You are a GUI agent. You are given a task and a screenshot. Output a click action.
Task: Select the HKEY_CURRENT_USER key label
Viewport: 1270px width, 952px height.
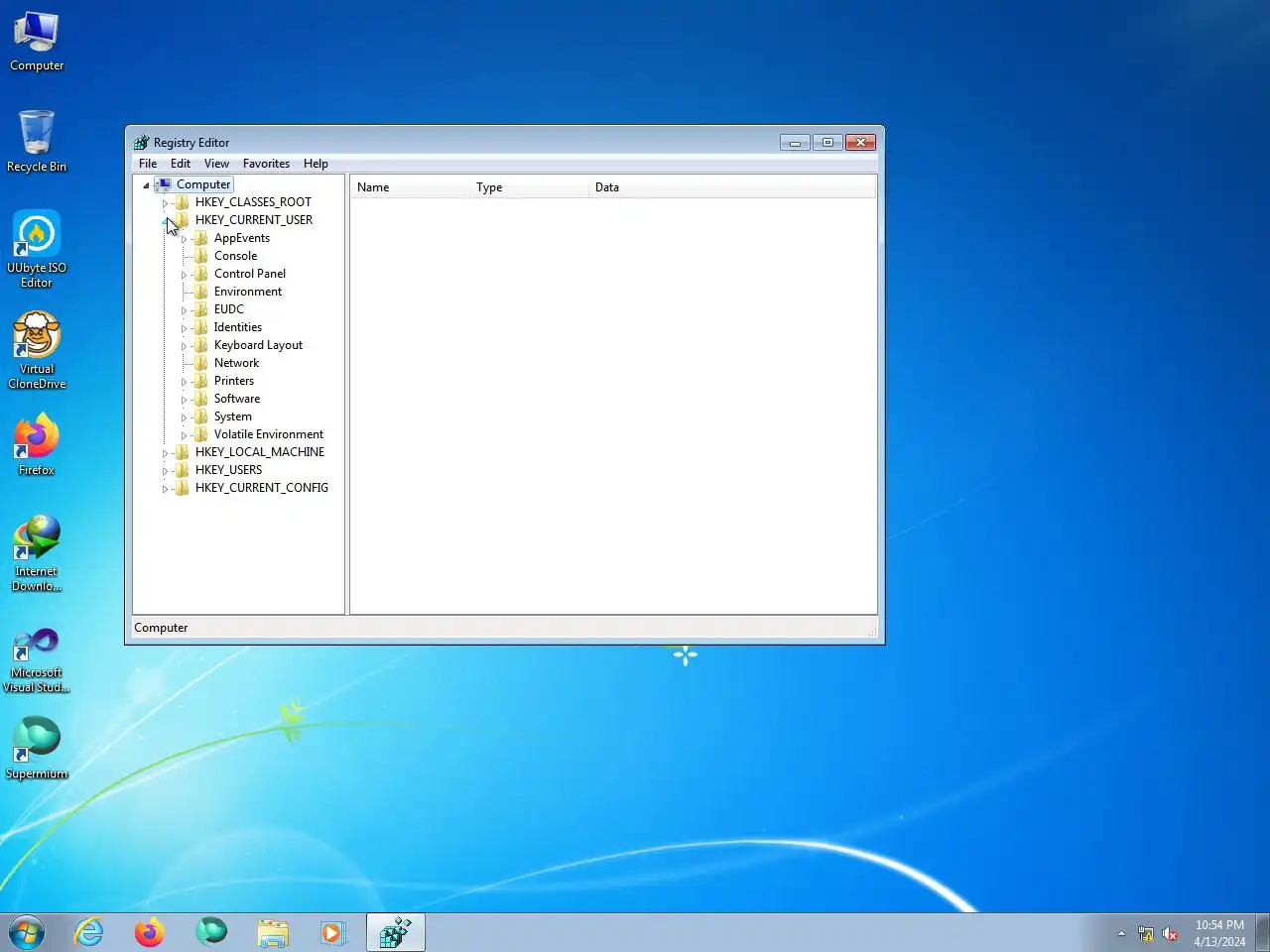(x=254, y=220)
